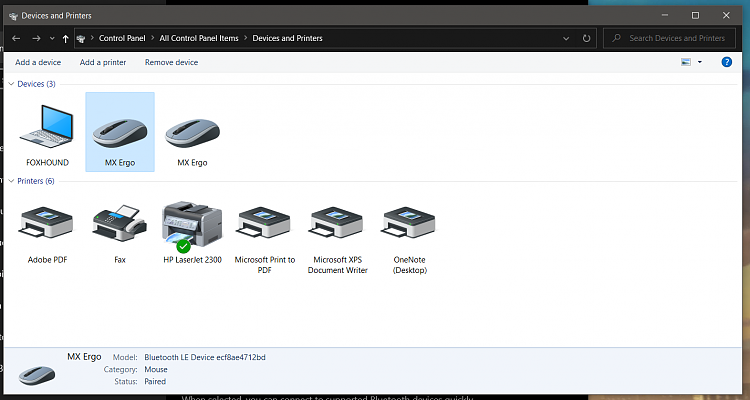The width and height of the screenshot is (750, 400).
Task: Open the recent locations dropdown arrow
Action: [x=52, y=39]
